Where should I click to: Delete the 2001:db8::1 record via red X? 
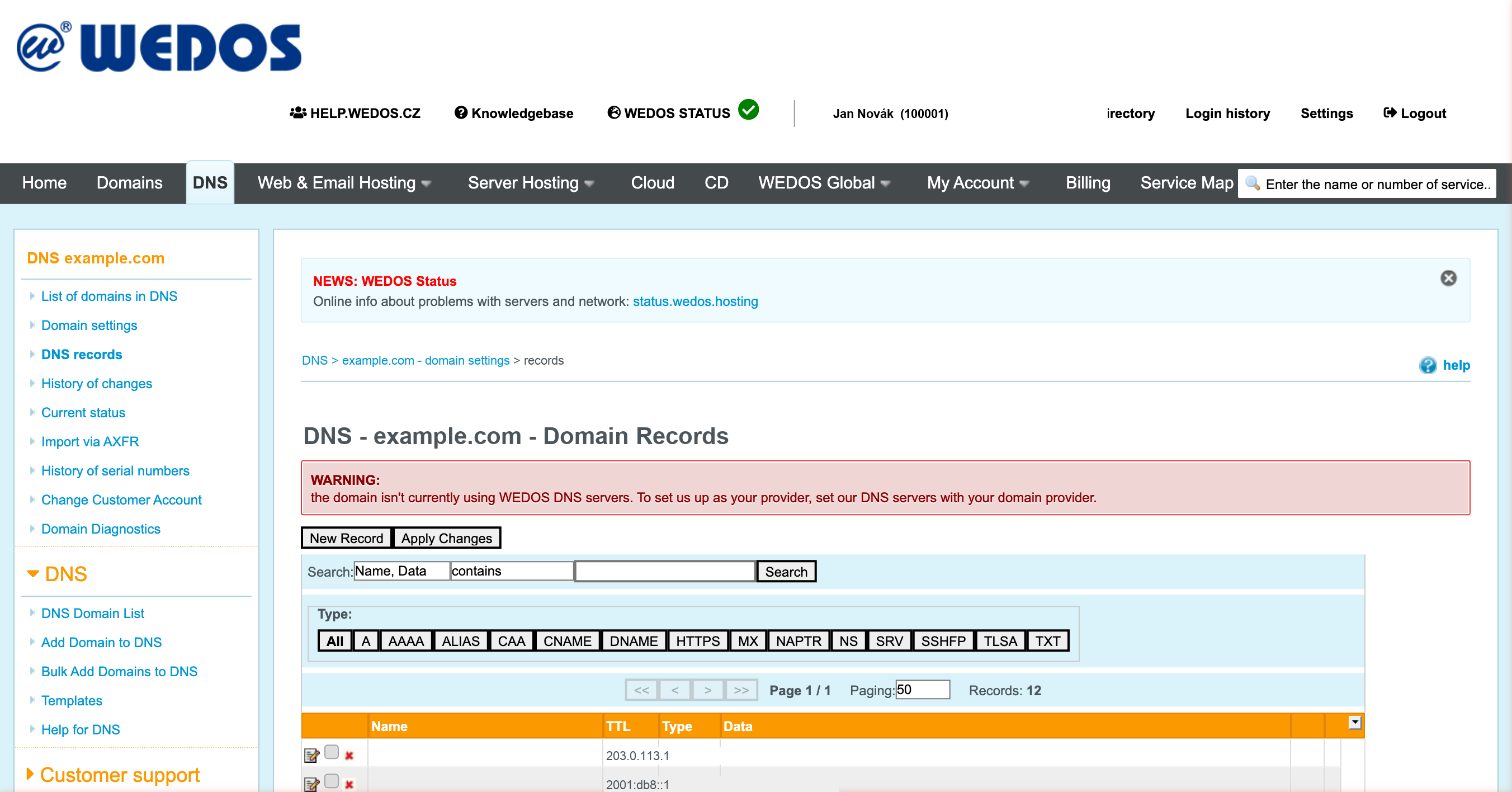click(349, 785)
